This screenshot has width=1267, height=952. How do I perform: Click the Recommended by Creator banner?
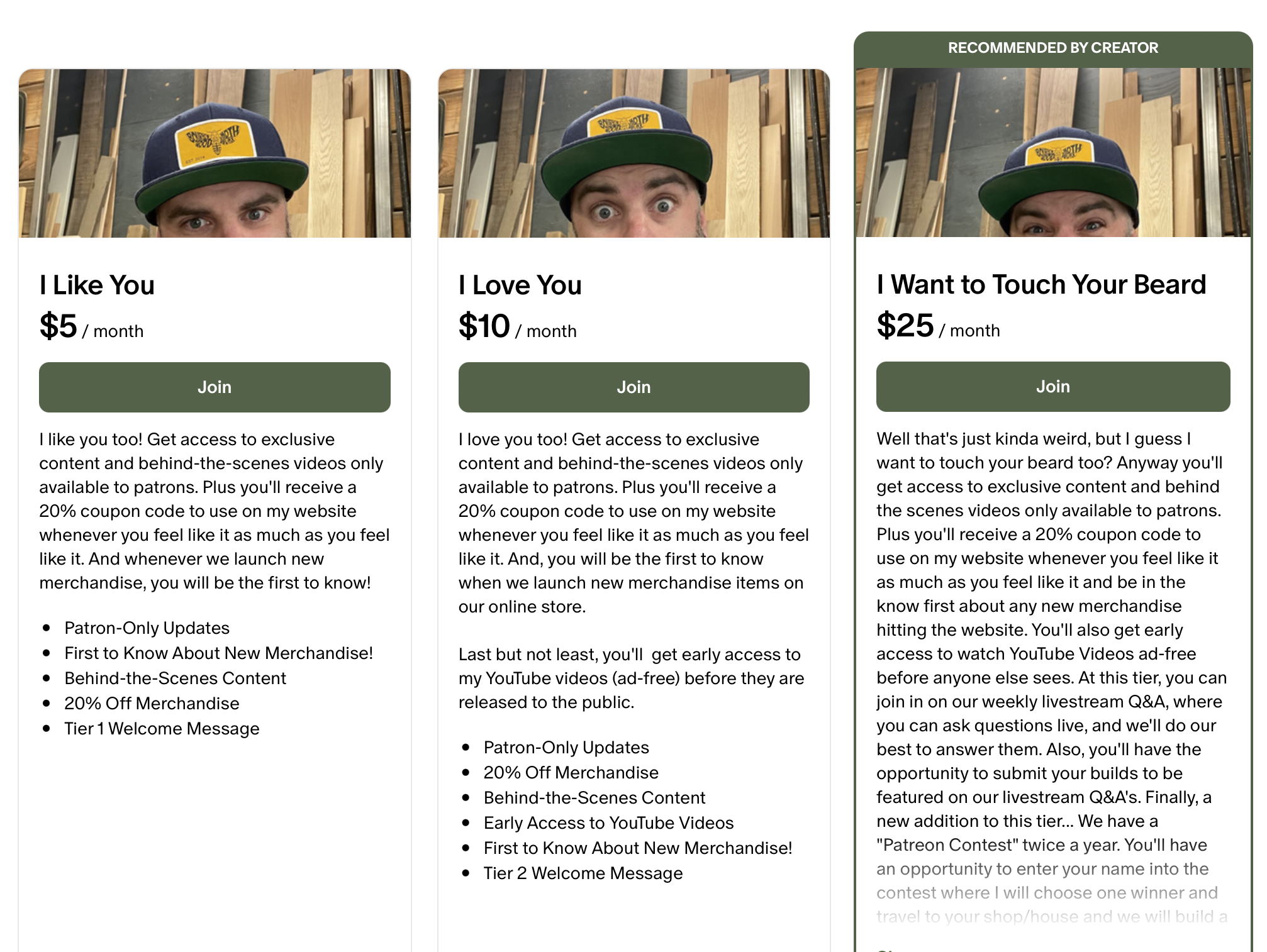(x=1053, y=48)
